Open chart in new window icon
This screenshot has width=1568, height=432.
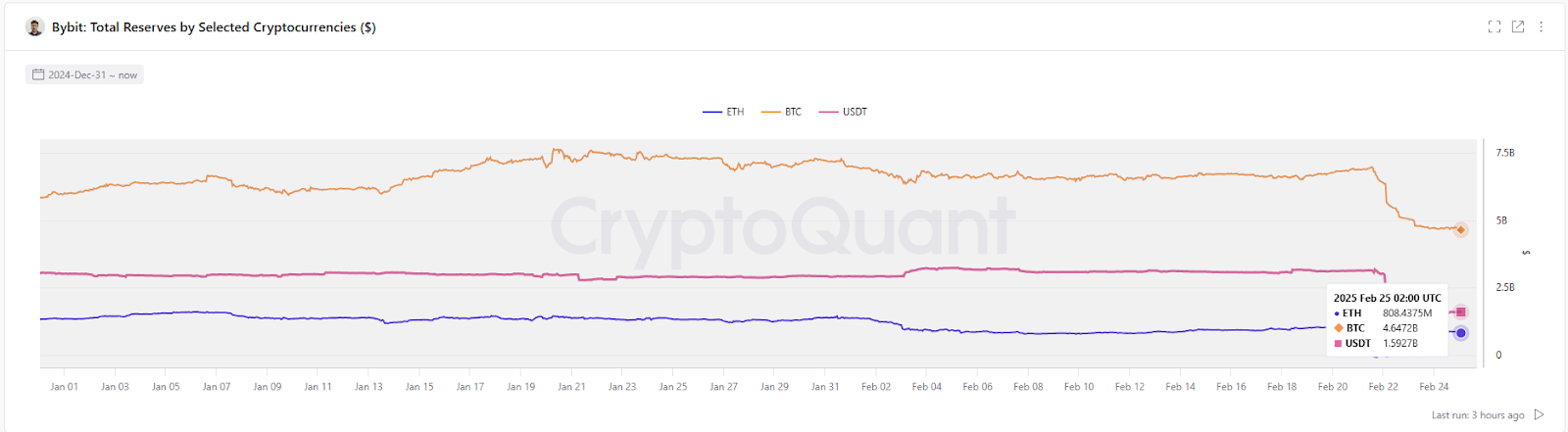coord(1518,26)
